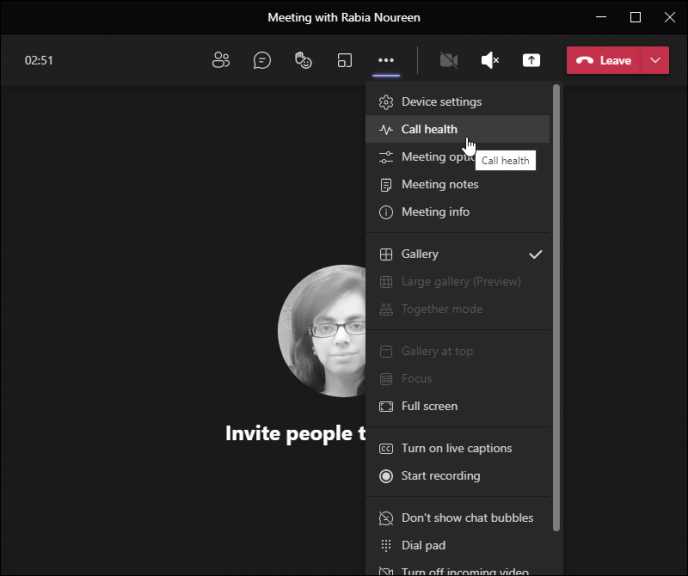Open the Dial pad

[457, 545]
